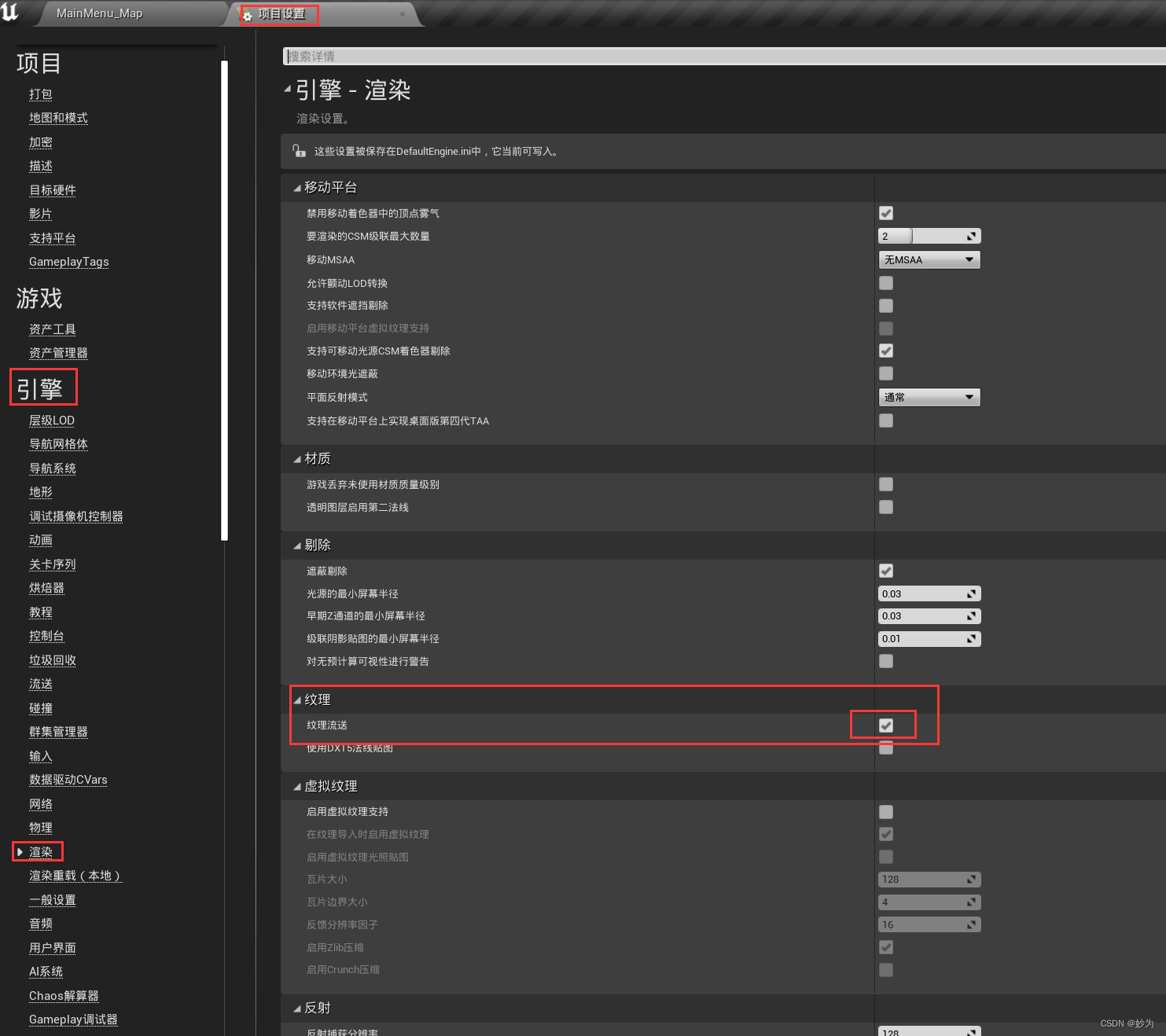Image resolution: width=1166 pixels, height=1036 pixels.
Task: Enable 对无预计算可视性进行警告 checkbox
Action: pos(886,661)
